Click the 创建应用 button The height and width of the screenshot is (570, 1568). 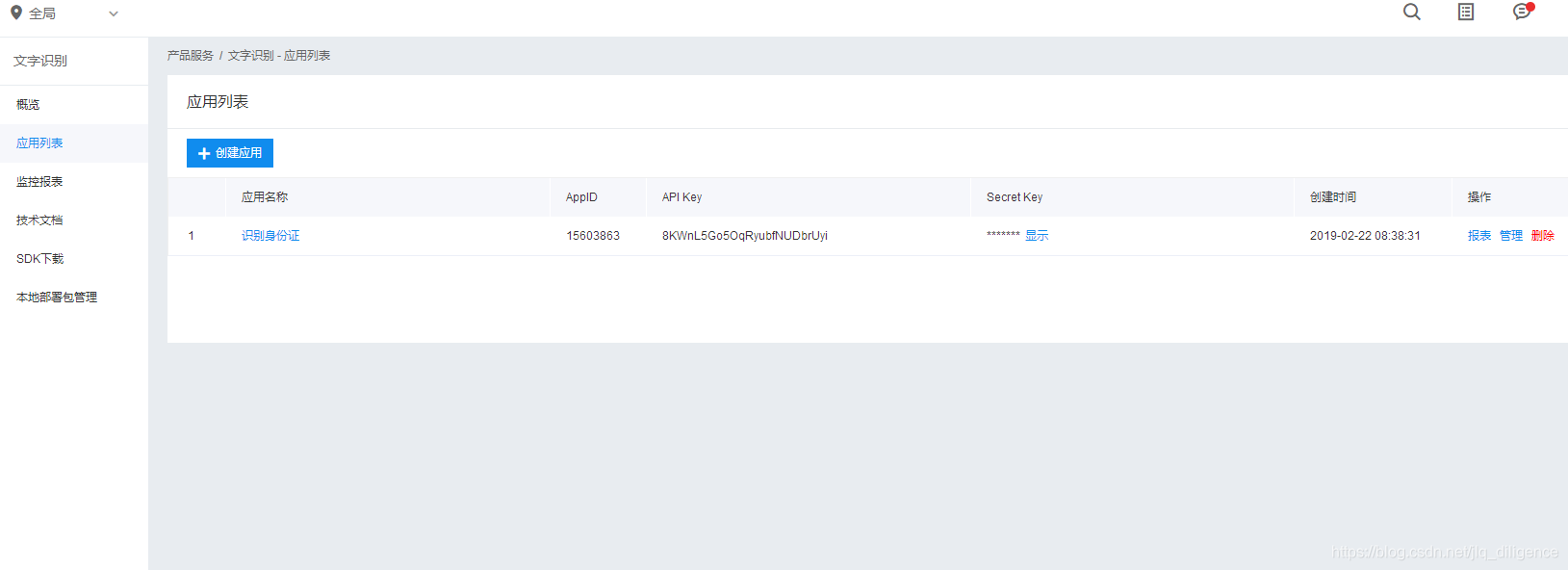tap(230, 153)
